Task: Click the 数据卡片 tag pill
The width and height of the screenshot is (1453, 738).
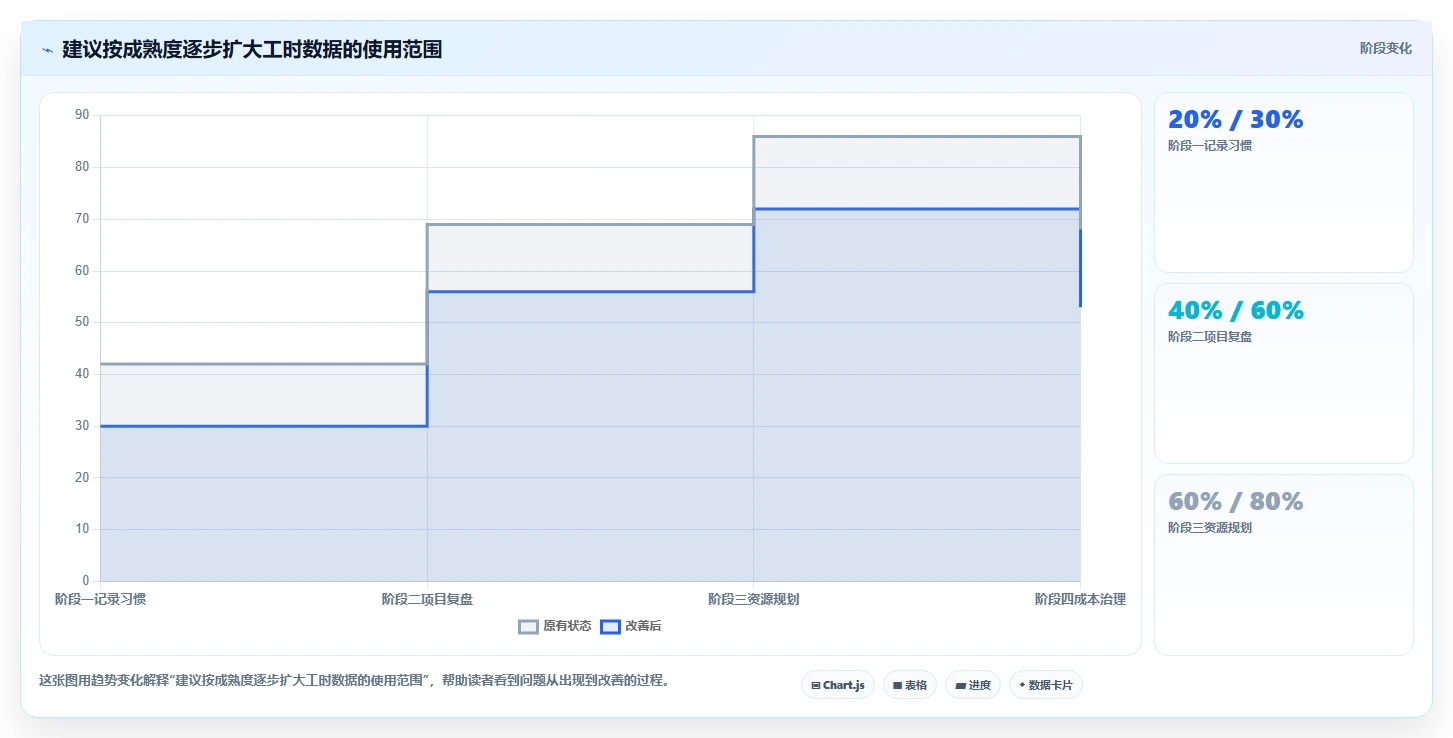Action: pyautogui.click(x=1046, y=685)
